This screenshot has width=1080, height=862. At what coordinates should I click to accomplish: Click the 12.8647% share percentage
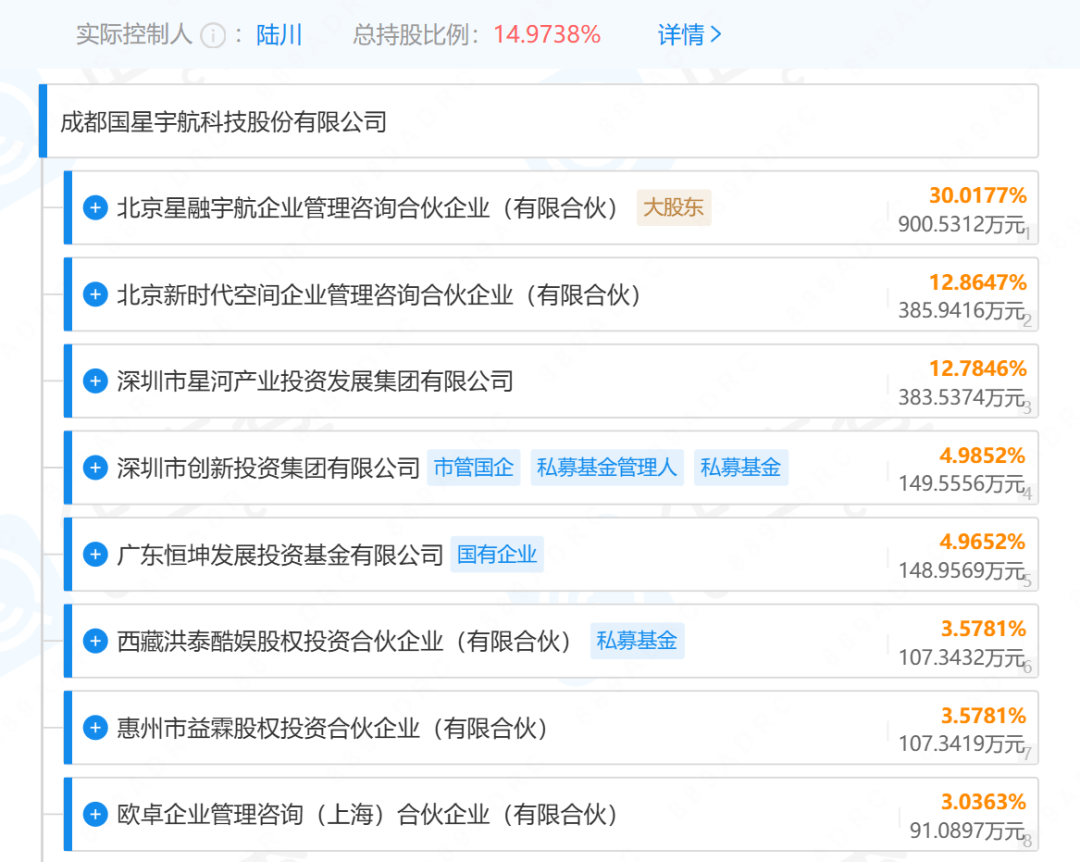coord(977,283)
